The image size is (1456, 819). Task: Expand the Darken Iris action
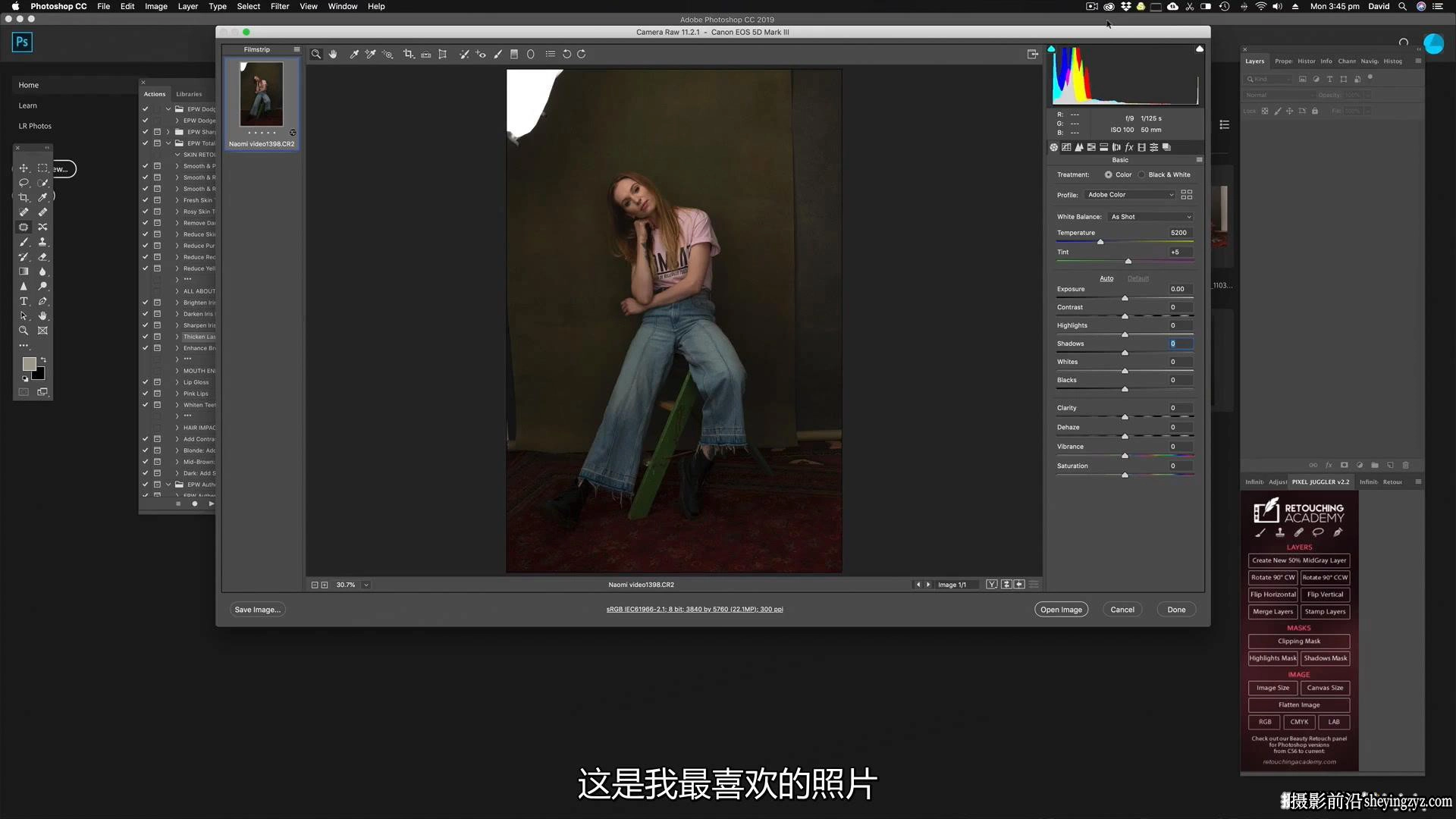click(177, 314)
